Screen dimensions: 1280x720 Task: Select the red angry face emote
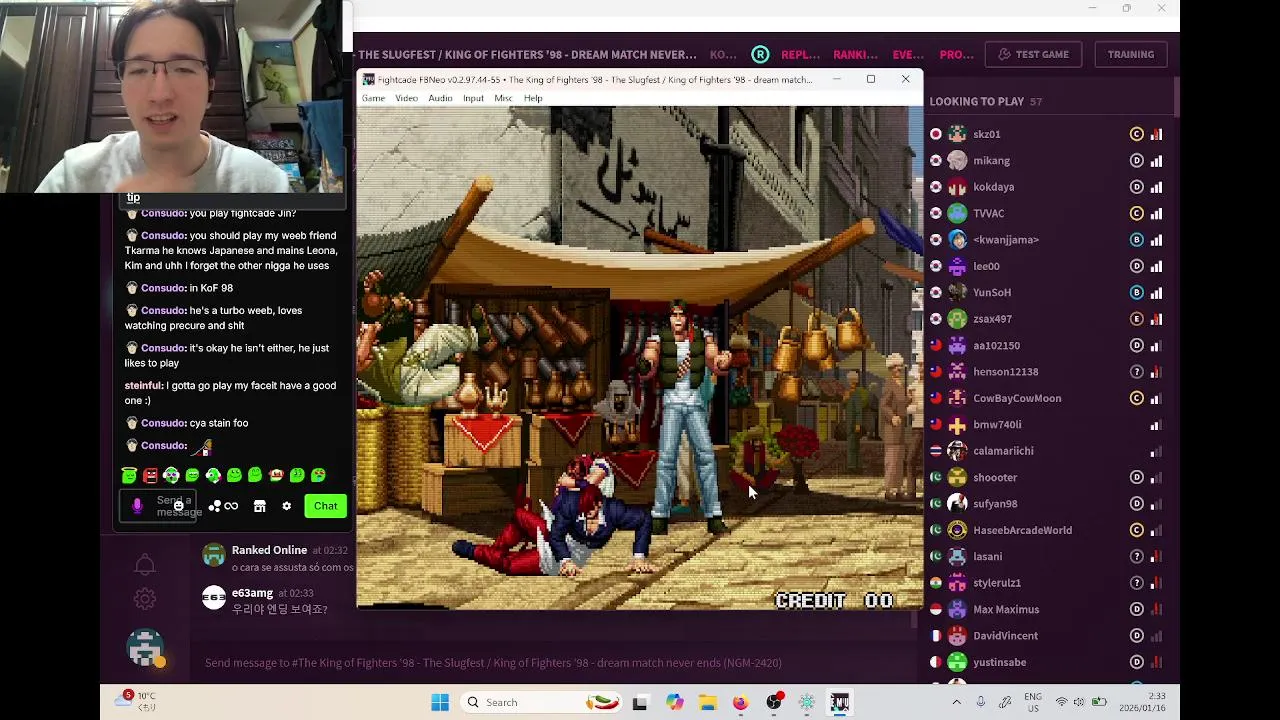tap(150, 475)
